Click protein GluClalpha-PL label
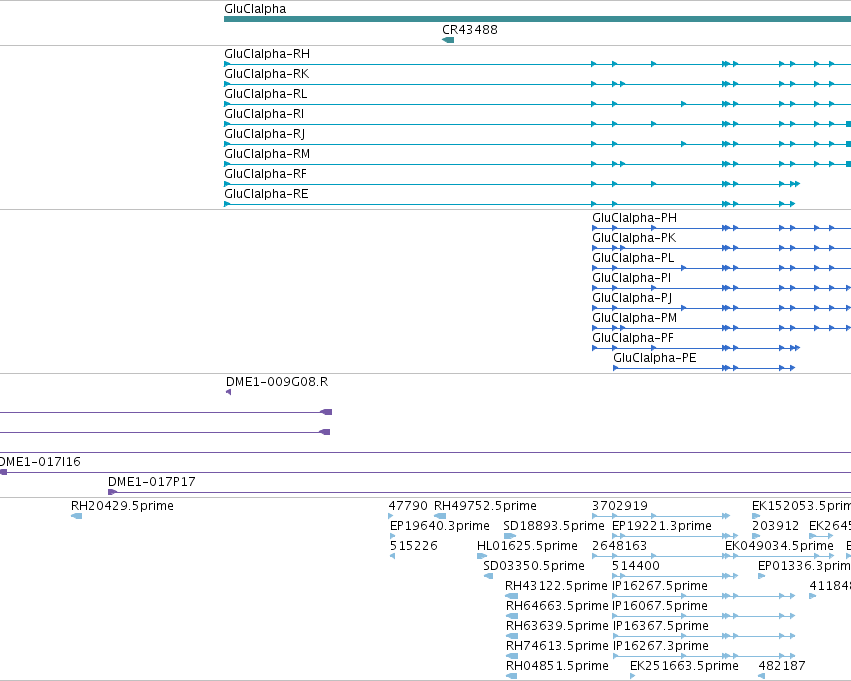 (633, 258)
